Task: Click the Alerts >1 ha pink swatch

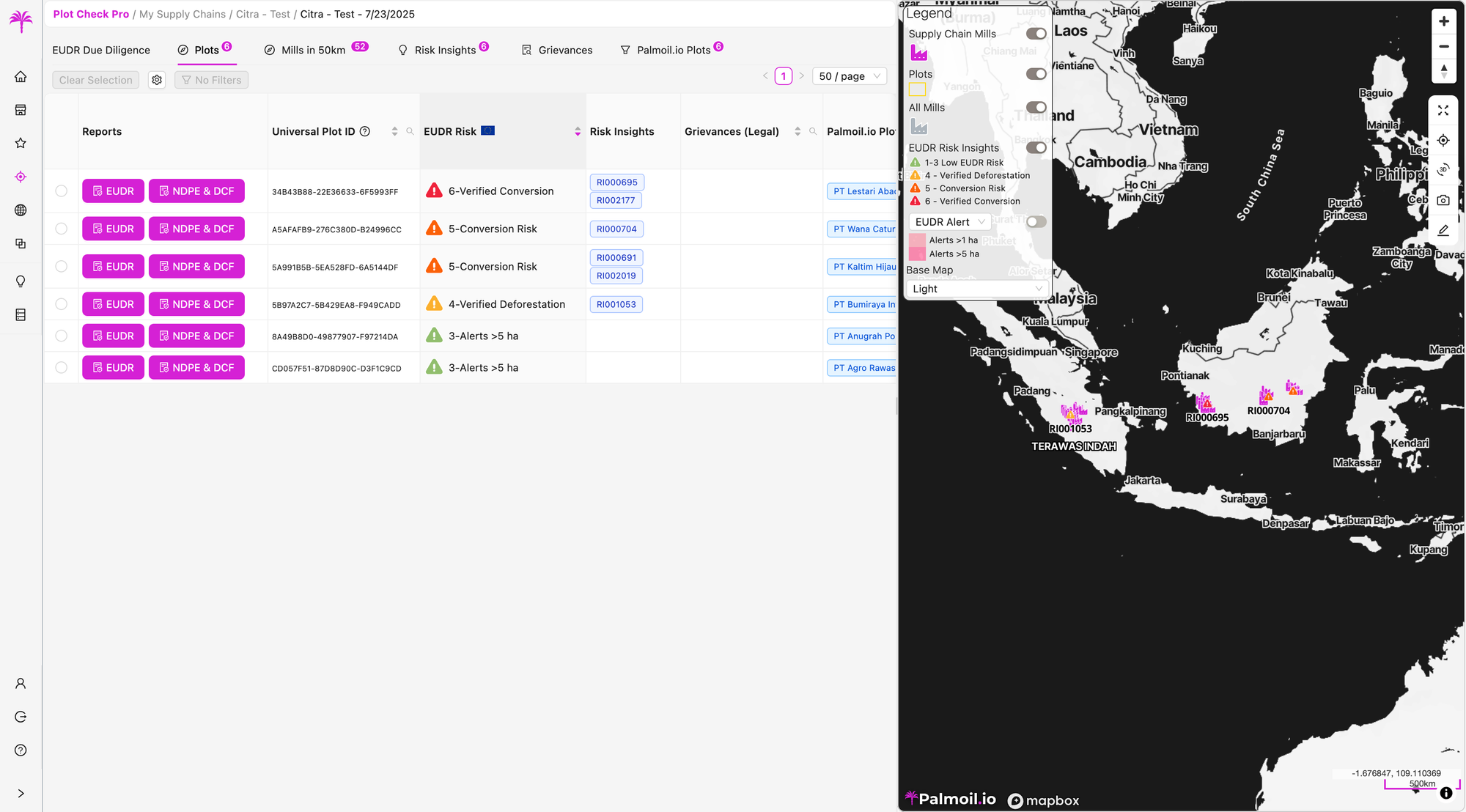Action: point(917,240)
